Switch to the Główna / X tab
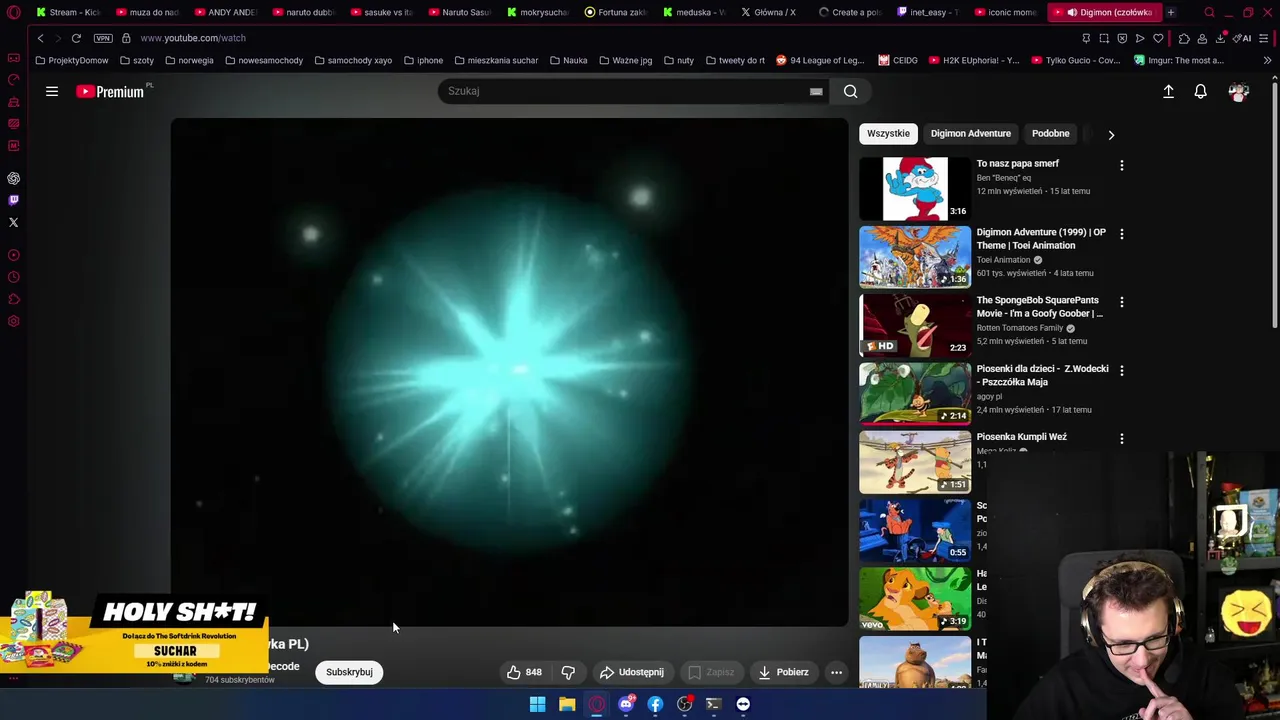Screen dimensions: 1280x720 [769, 12]
